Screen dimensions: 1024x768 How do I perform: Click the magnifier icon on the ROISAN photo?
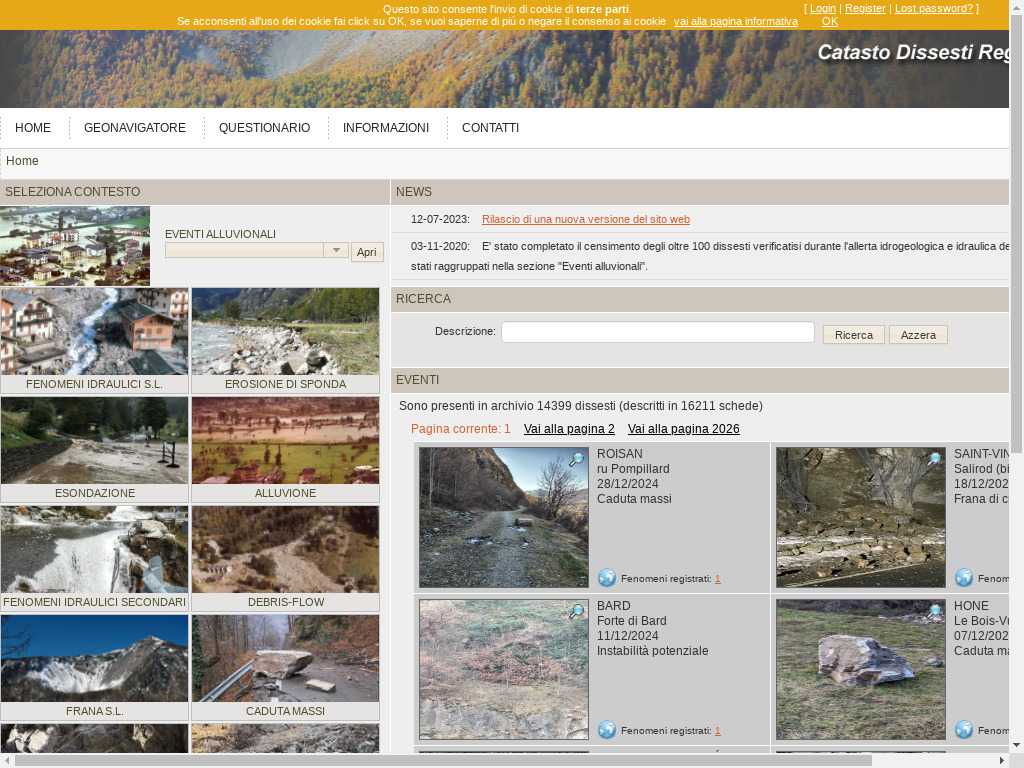coord(576,460)
